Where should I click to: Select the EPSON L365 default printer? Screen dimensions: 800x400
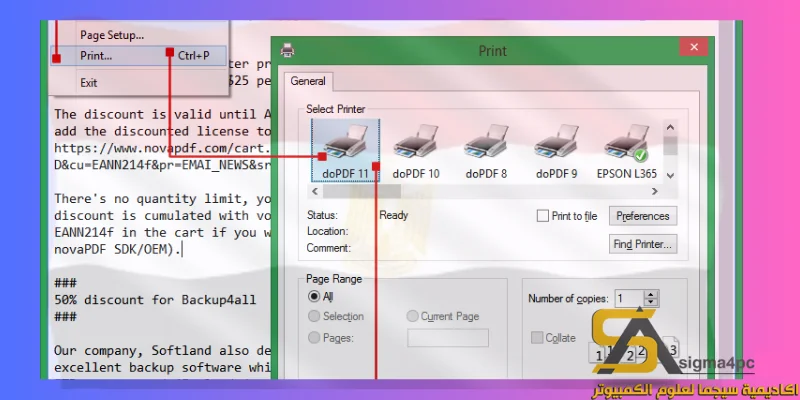(627, 151)
